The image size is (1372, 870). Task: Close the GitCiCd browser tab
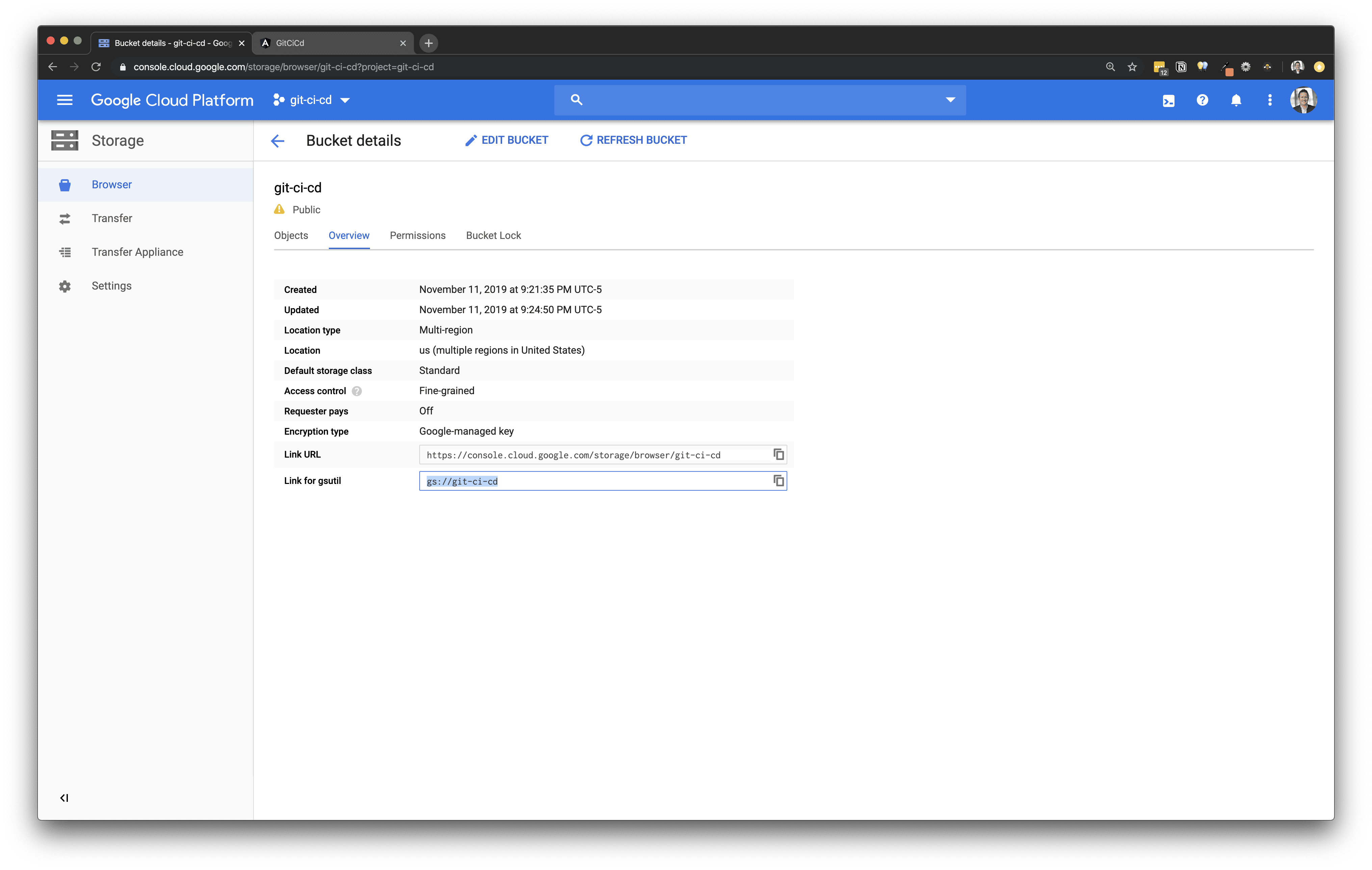tap(403, 43)
